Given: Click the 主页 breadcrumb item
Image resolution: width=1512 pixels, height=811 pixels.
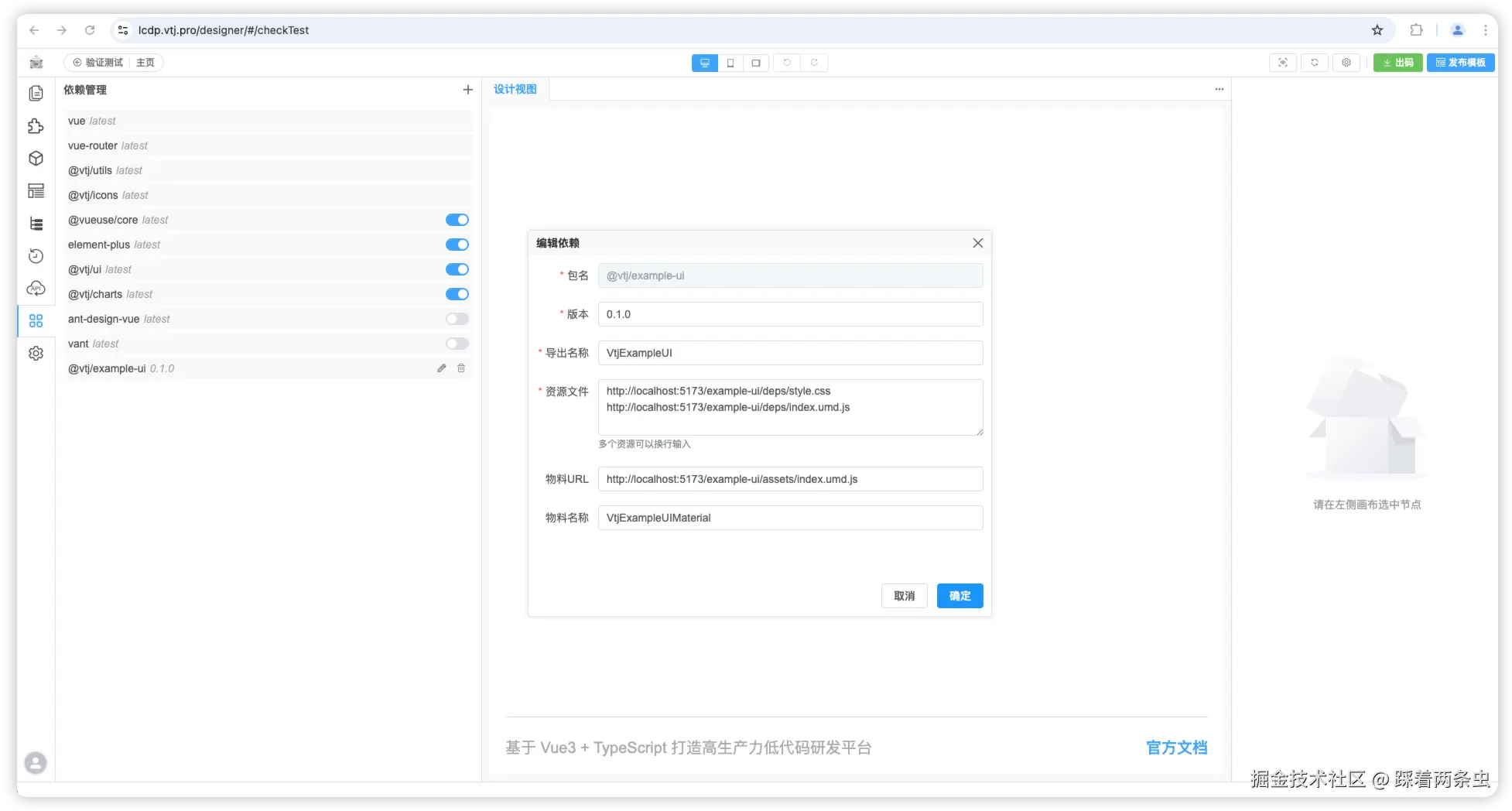Looking at the screenshot, I should [x=145, y=63].
